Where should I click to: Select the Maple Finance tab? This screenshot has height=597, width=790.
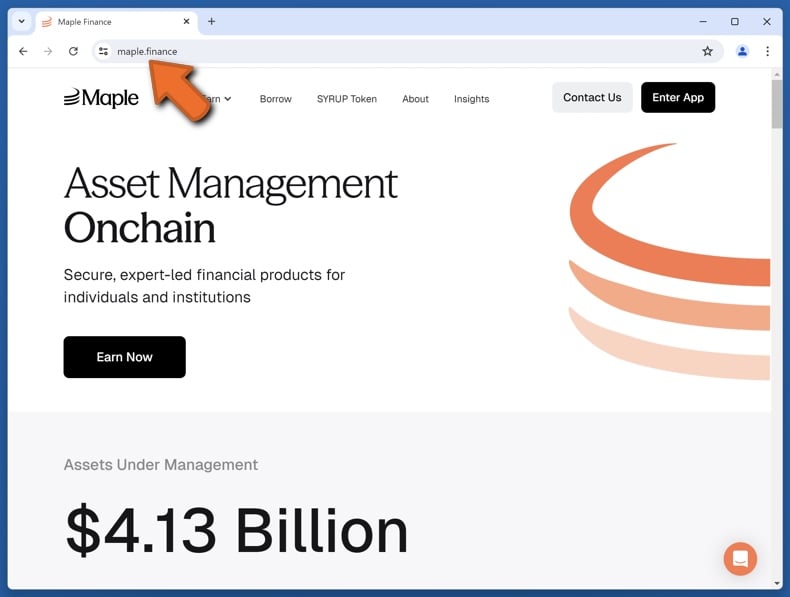[116, 22]
